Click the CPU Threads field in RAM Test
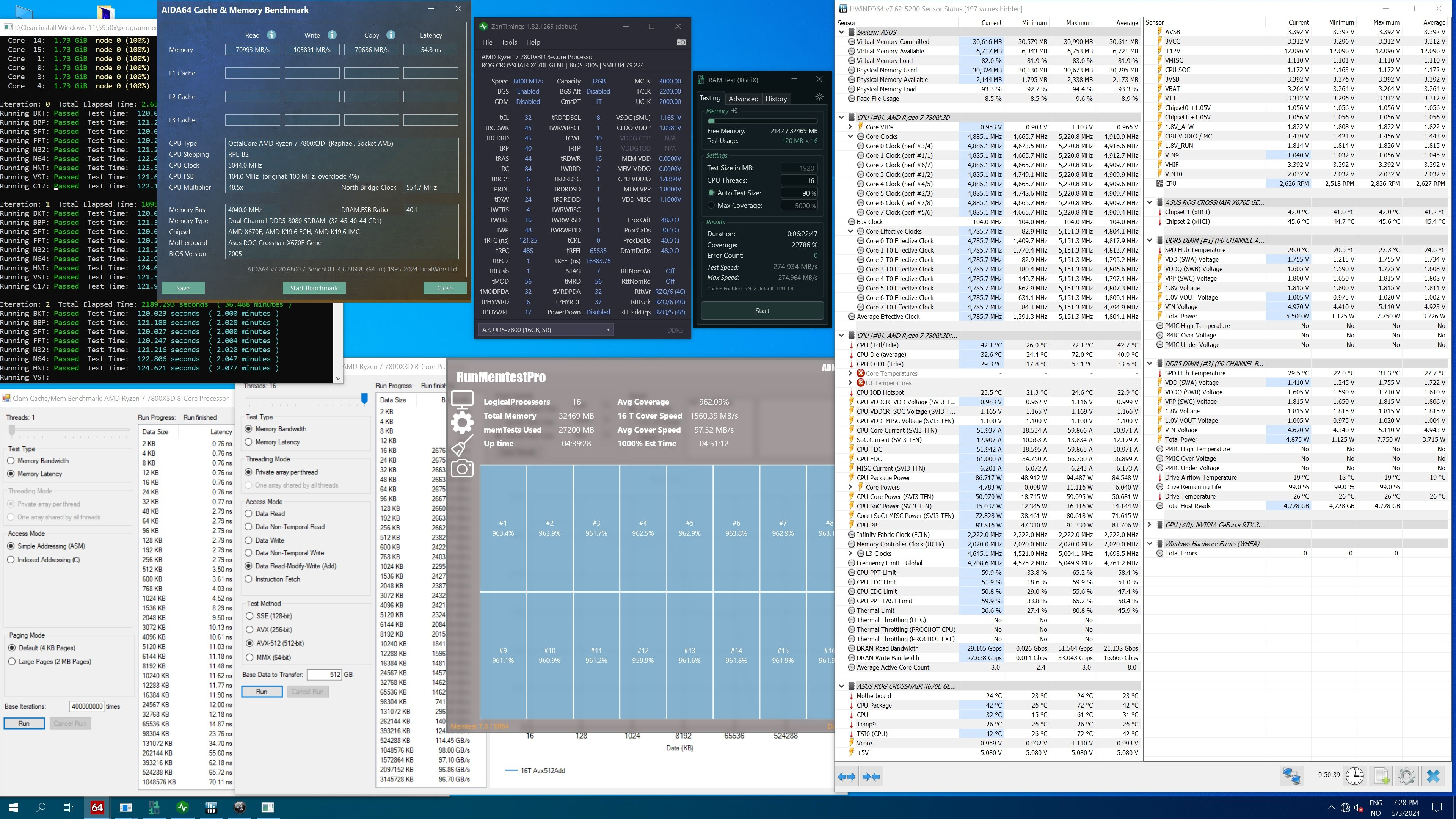The width and height of the screenshot is (1456, 819). click(x=799, y=180)
